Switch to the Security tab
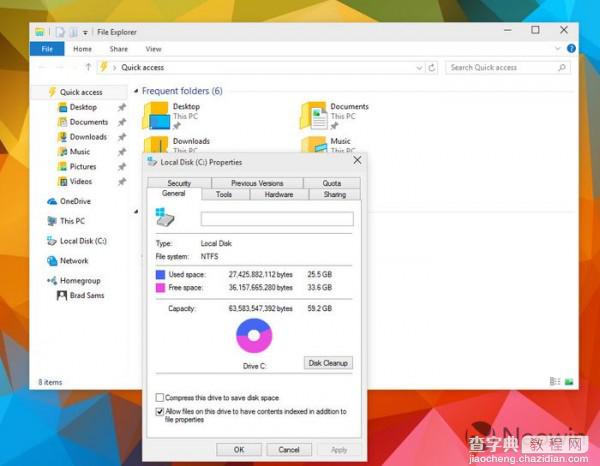The height and width of the screenshot is (466, 600). pos(179,183)
